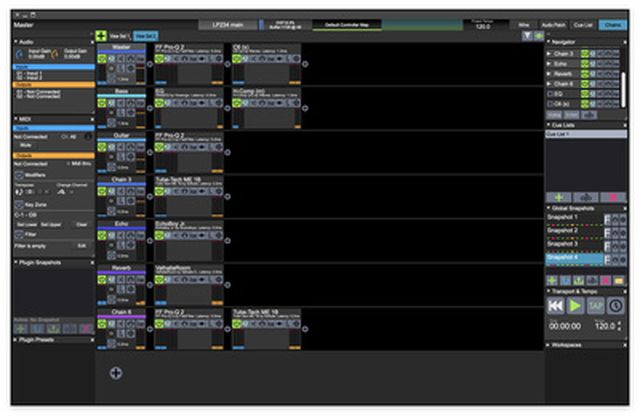Add a plugin after Chain 6's Tube-Tech ME 1B
The height and width of the screenshot is (418, 640).
pyautogui.click(x=305, y=329)
